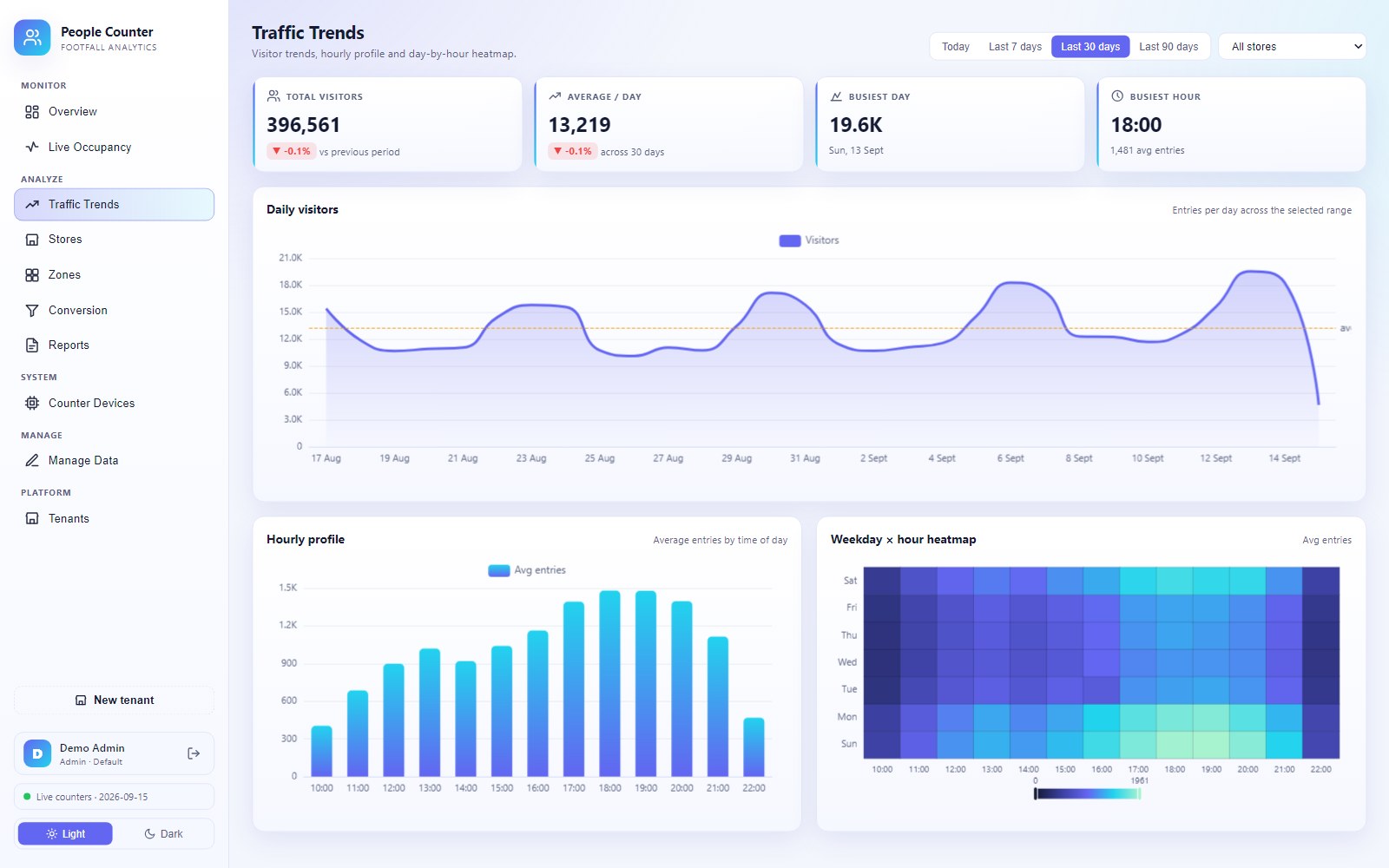Click the 10:00 bar in Hourly profile
Image resolution: width=1389 pixels, height=868 pixels.
(x=322, y=751)
